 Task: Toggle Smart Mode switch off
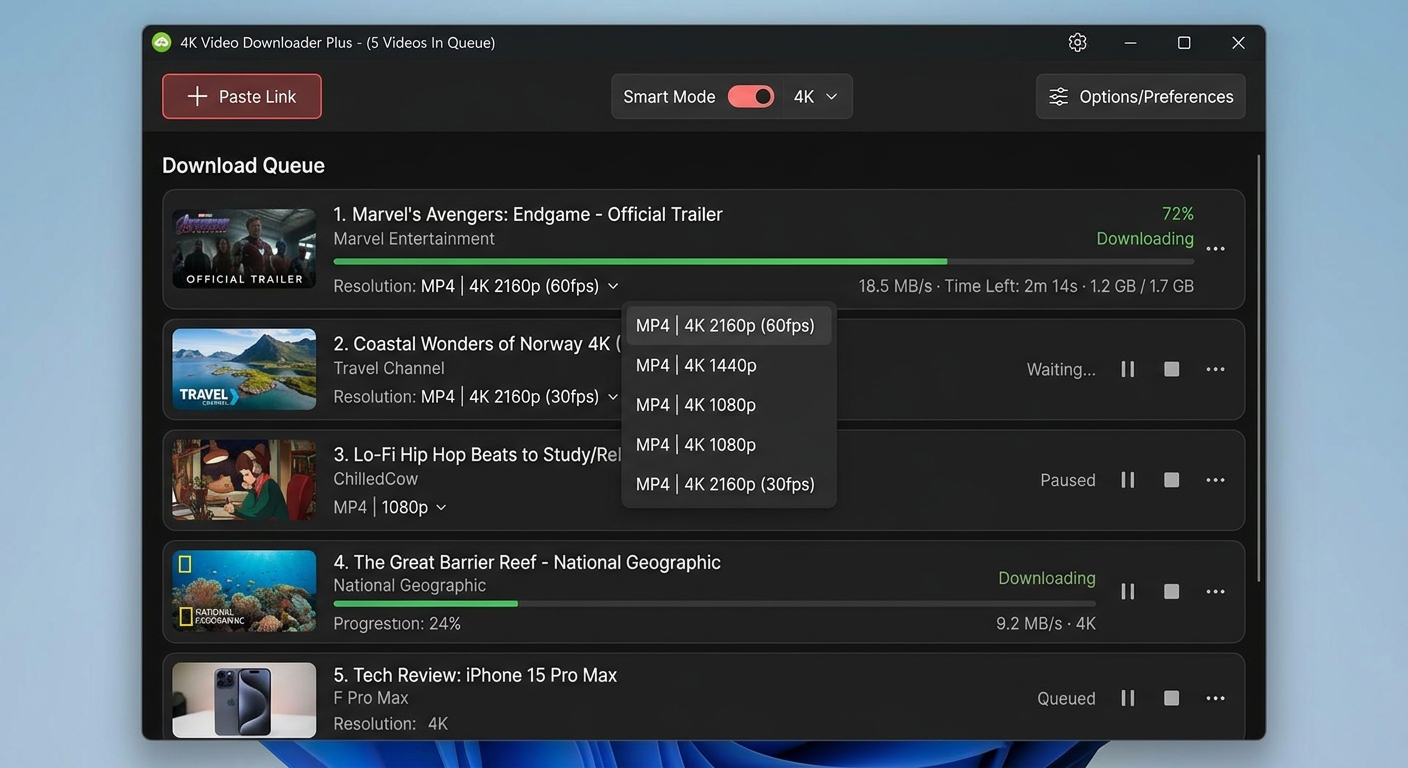point(751,97)
